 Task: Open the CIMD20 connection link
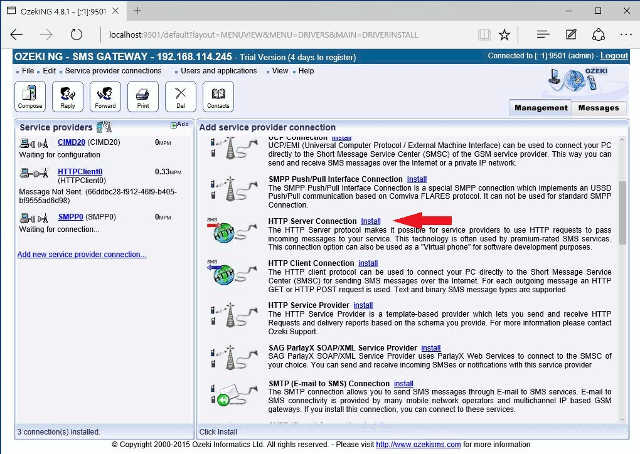[71, 142]
